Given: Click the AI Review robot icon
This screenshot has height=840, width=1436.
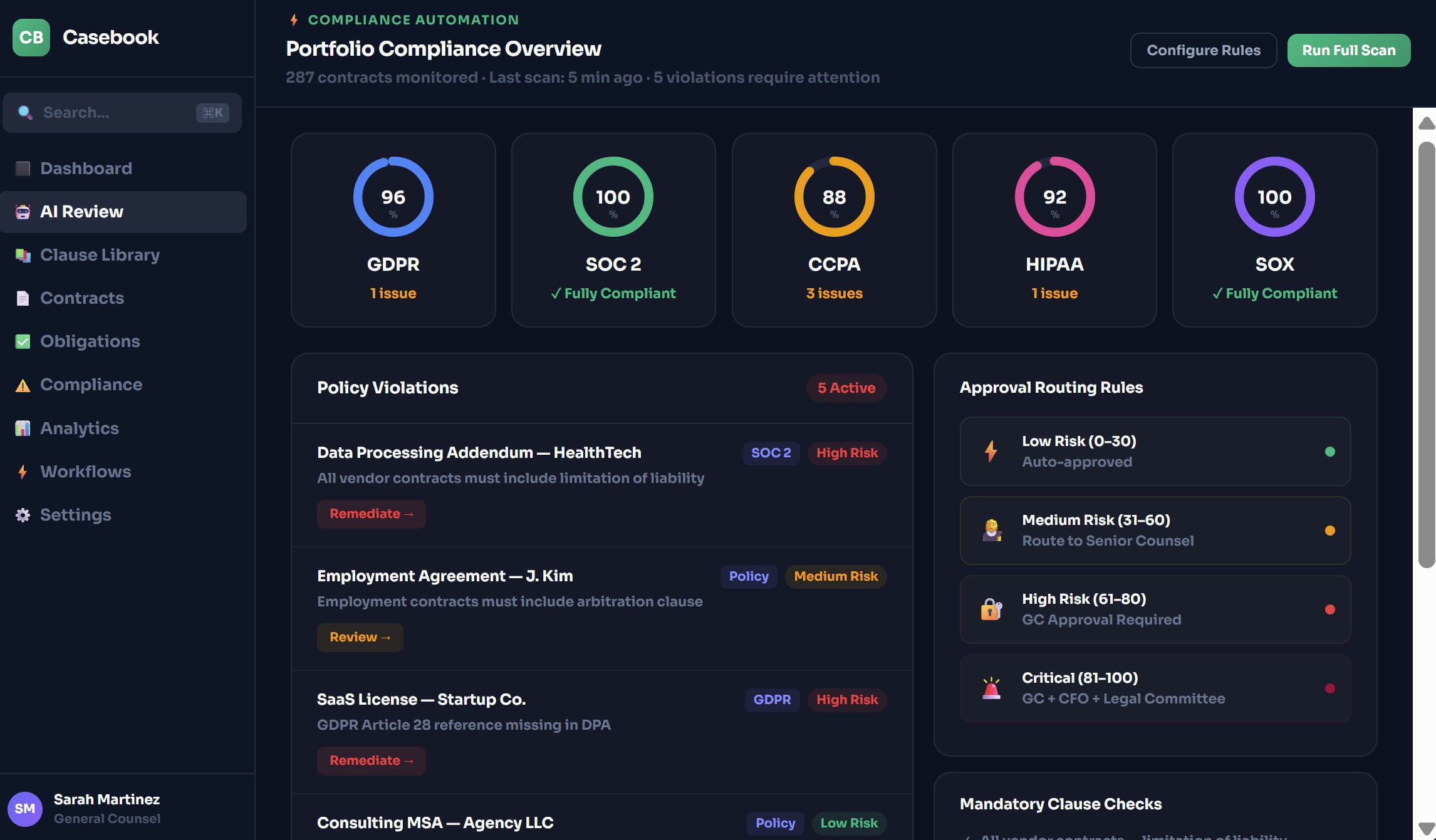Looking at the screenshot, I should pyautogui.click(x=23, y=212).
